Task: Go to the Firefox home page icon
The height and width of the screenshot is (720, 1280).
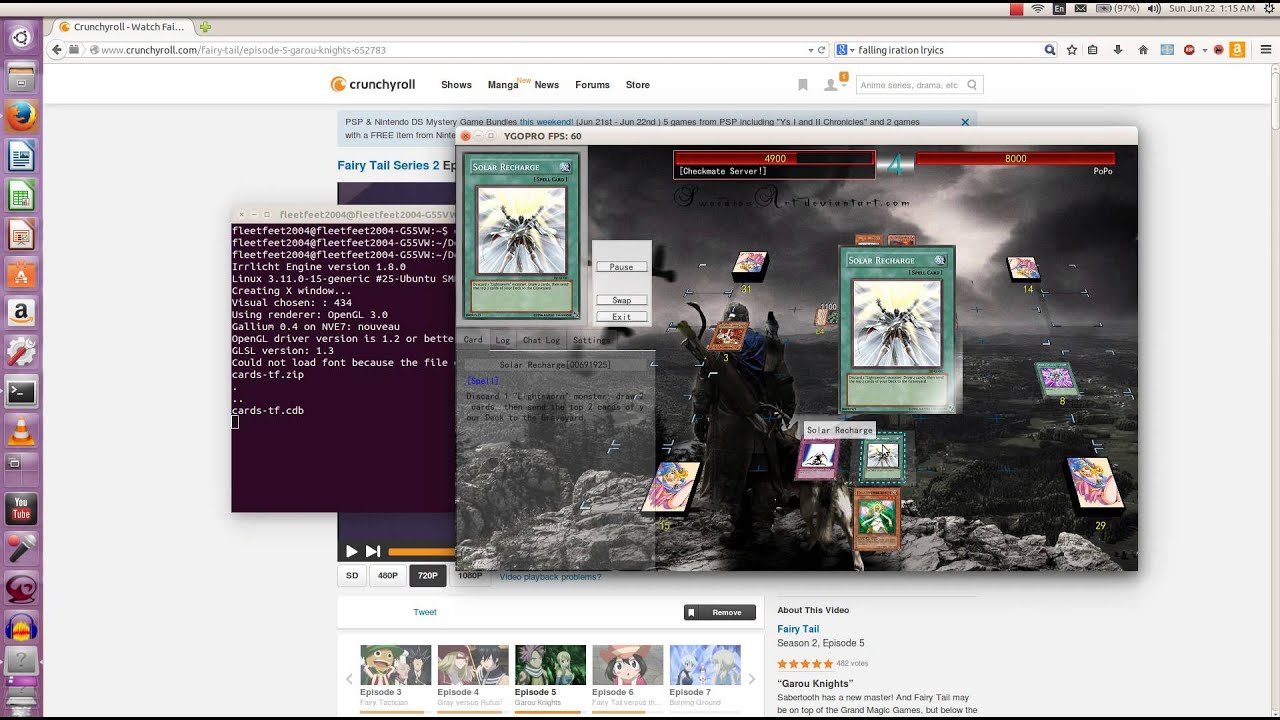Action: pos(1143,50)
